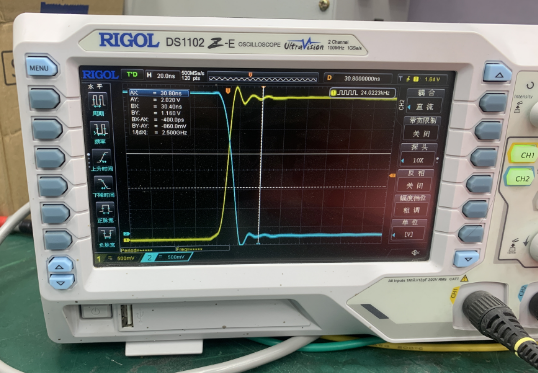Push the top-right up arrow button
This screenshot has height=373, width=538.
498,73
